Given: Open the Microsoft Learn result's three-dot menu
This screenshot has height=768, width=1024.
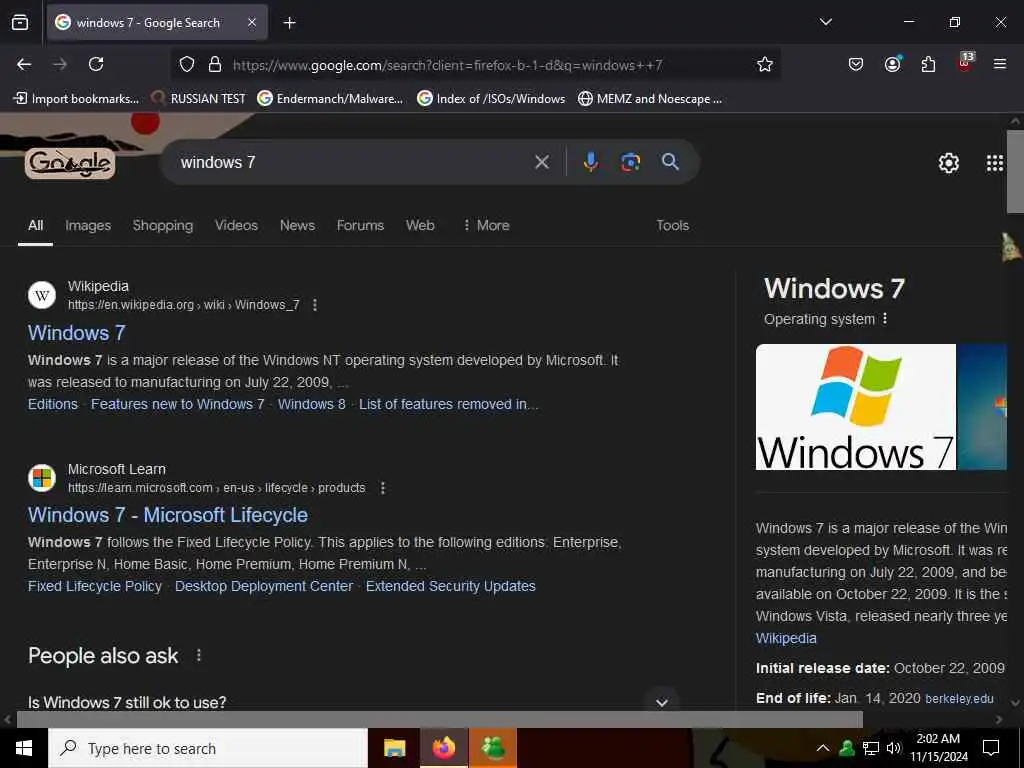Looking at the screenshot, I should point(383,488).
